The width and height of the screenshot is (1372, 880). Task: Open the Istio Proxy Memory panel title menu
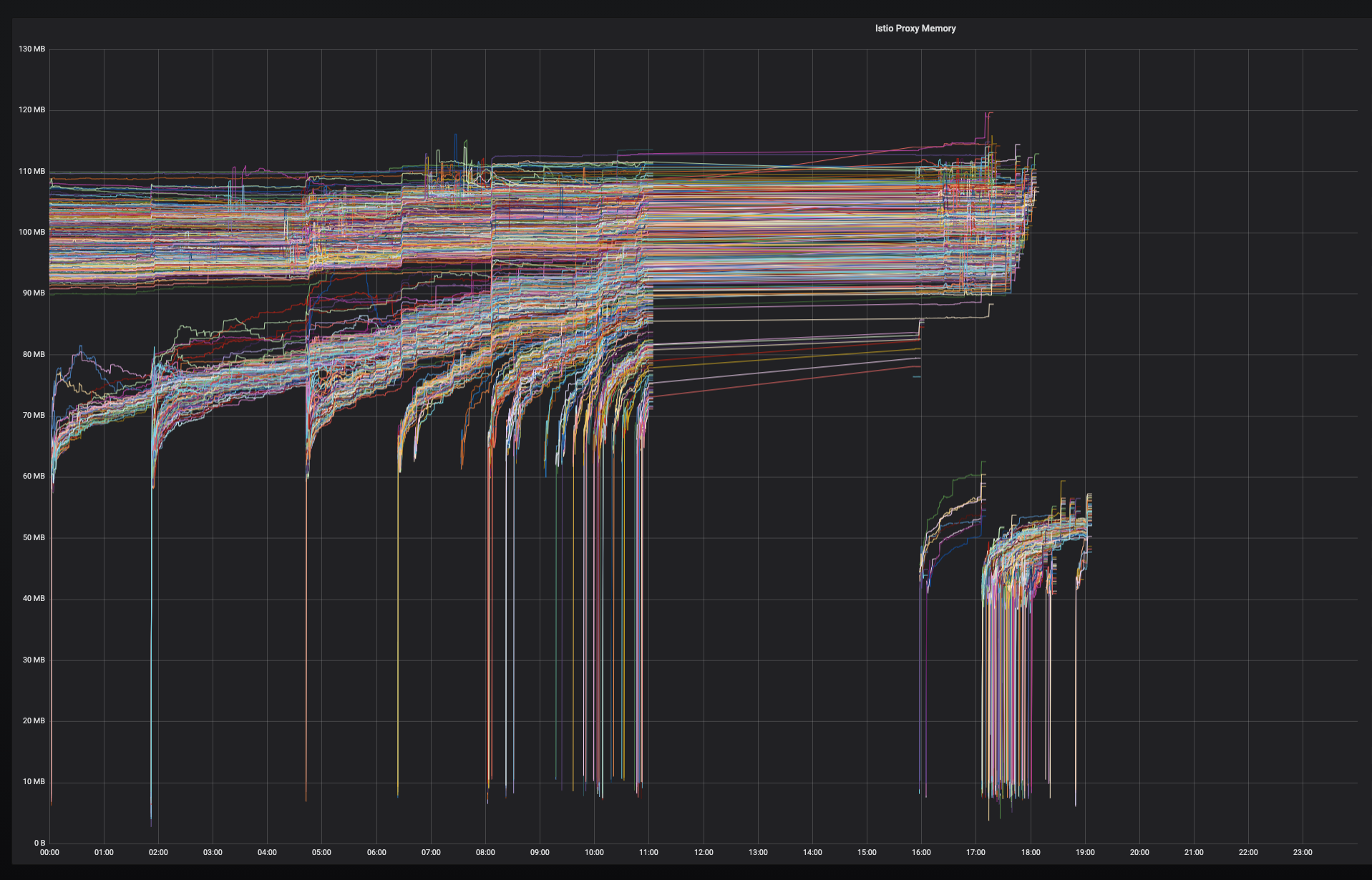click(915, 29)
